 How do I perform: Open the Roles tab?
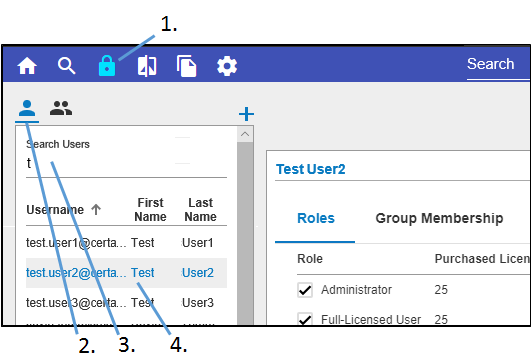(x=316, y=218)
